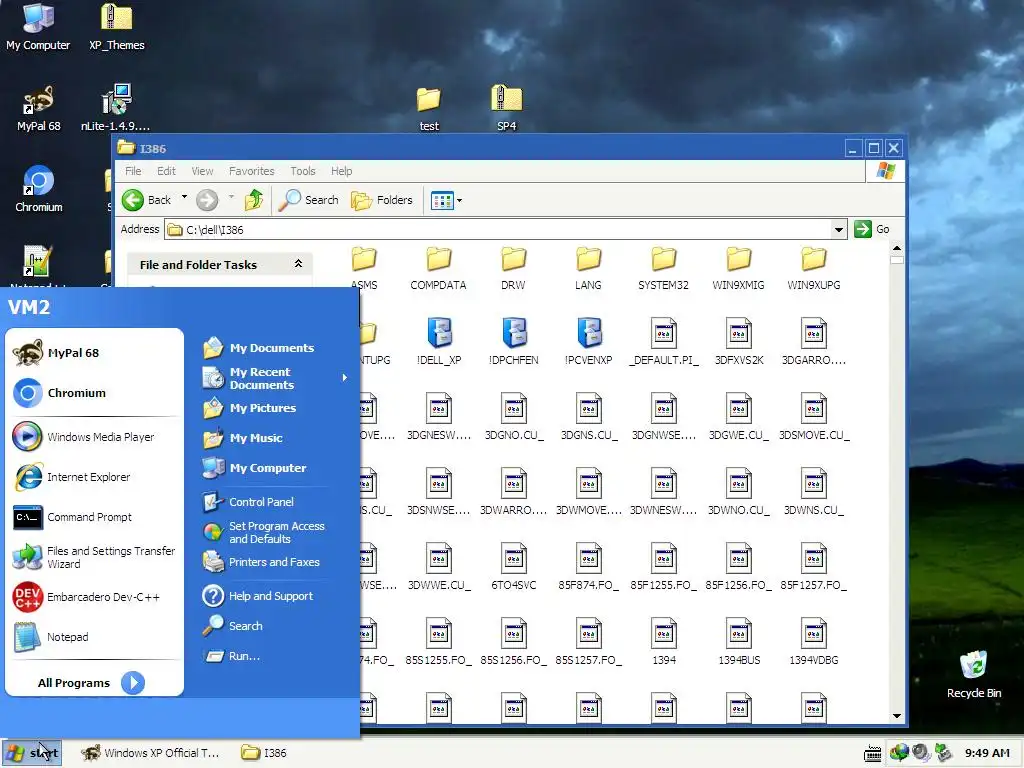Select the WIN9XMIG folder
The width and height of the screenshot is (1024, 768).
point(739,268)
